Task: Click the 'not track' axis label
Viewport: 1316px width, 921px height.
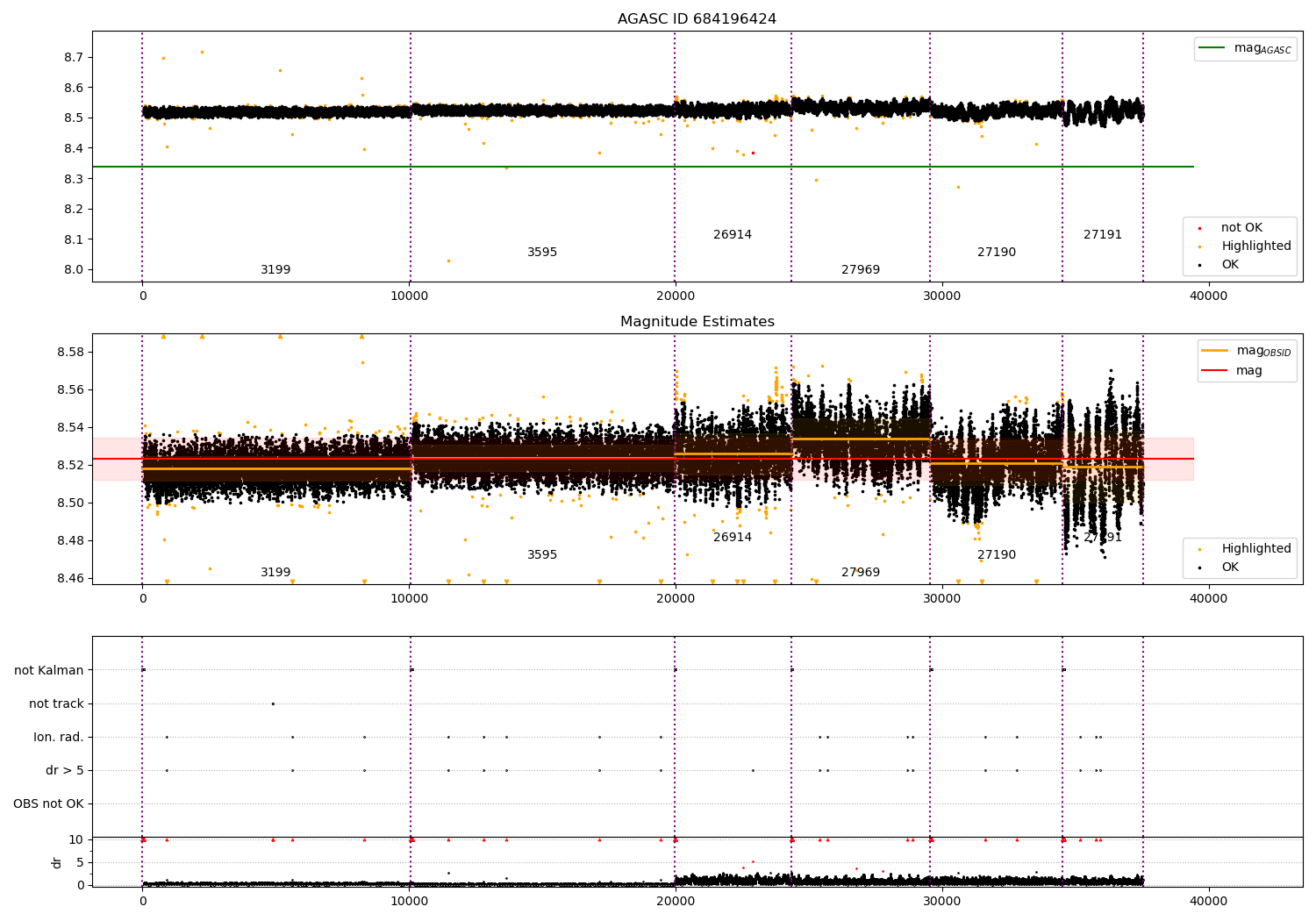Action: (56, 704)
